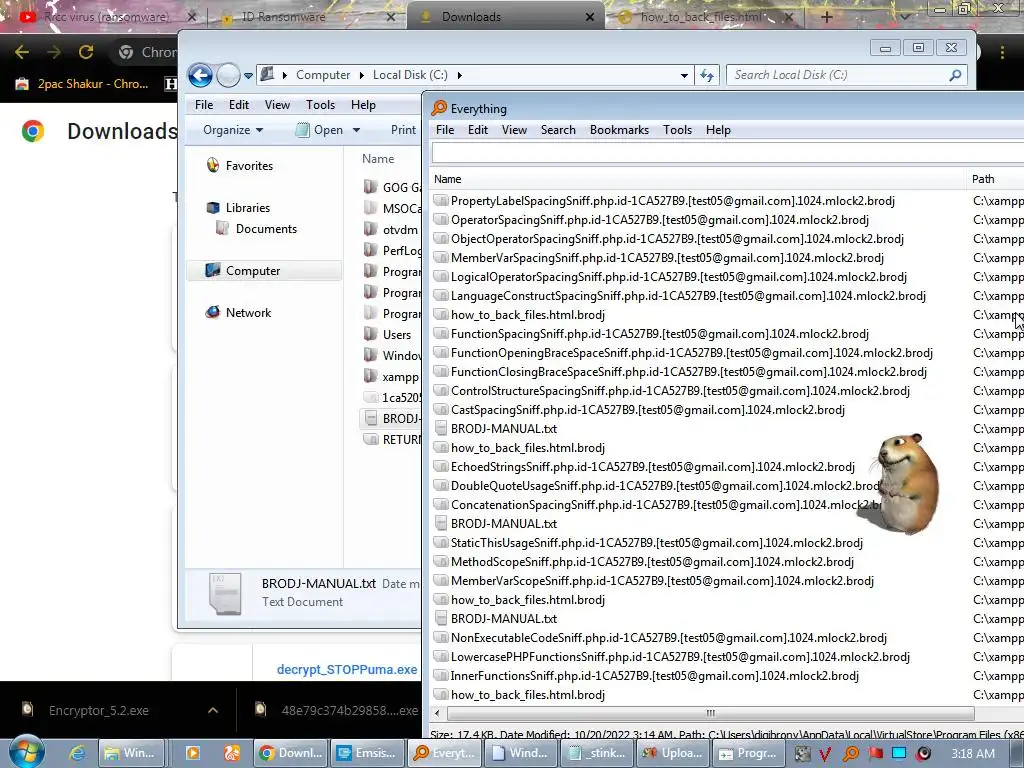The width and height of the screenshot is (1024, 768).
Task: Click the Windows Start orb
Action: coord(27,752)
